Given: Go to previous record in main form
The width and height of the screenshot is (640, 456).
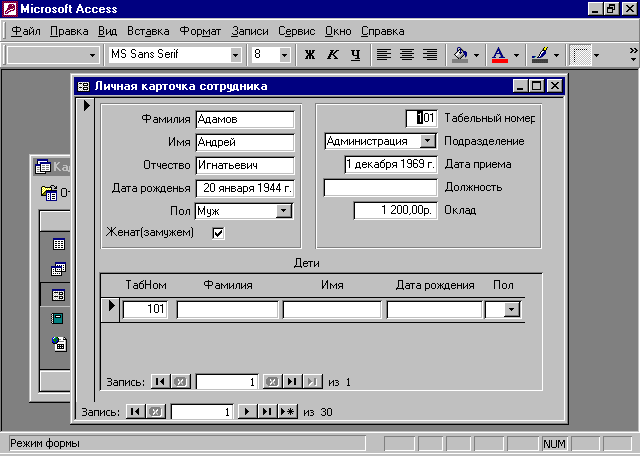Looking at the screenshot, I should point(155,412).
